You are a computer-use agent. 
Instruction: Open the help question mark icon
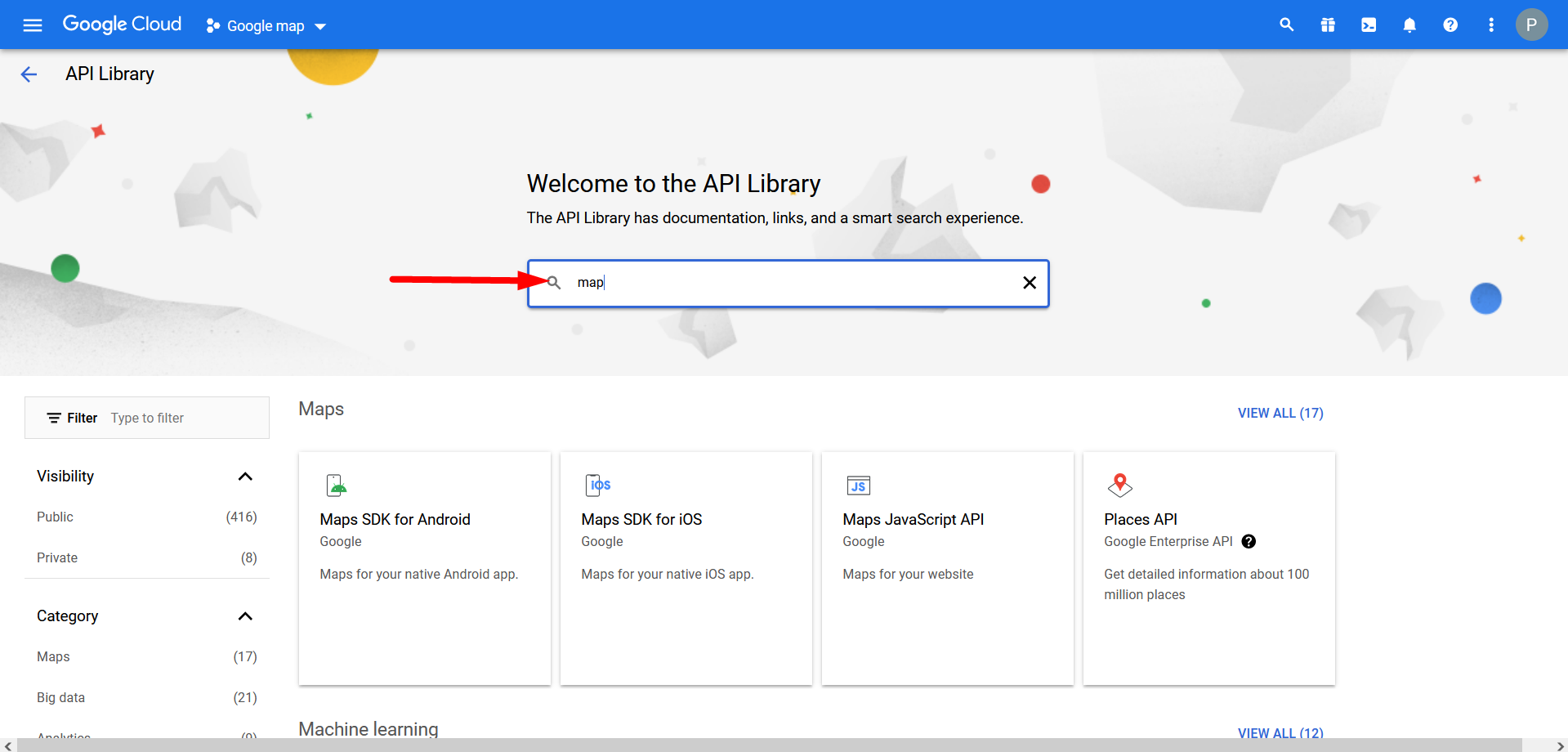[1450, 25]
